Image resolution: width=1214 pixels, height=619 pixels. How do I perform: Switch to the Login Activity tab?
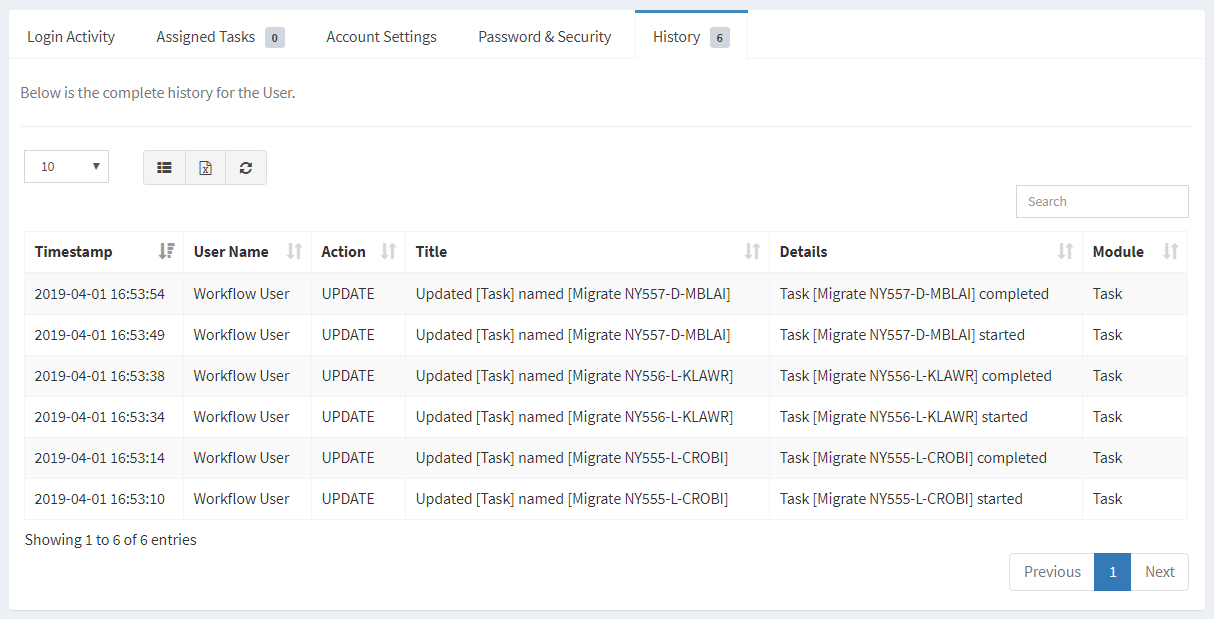tap(71, 37)
